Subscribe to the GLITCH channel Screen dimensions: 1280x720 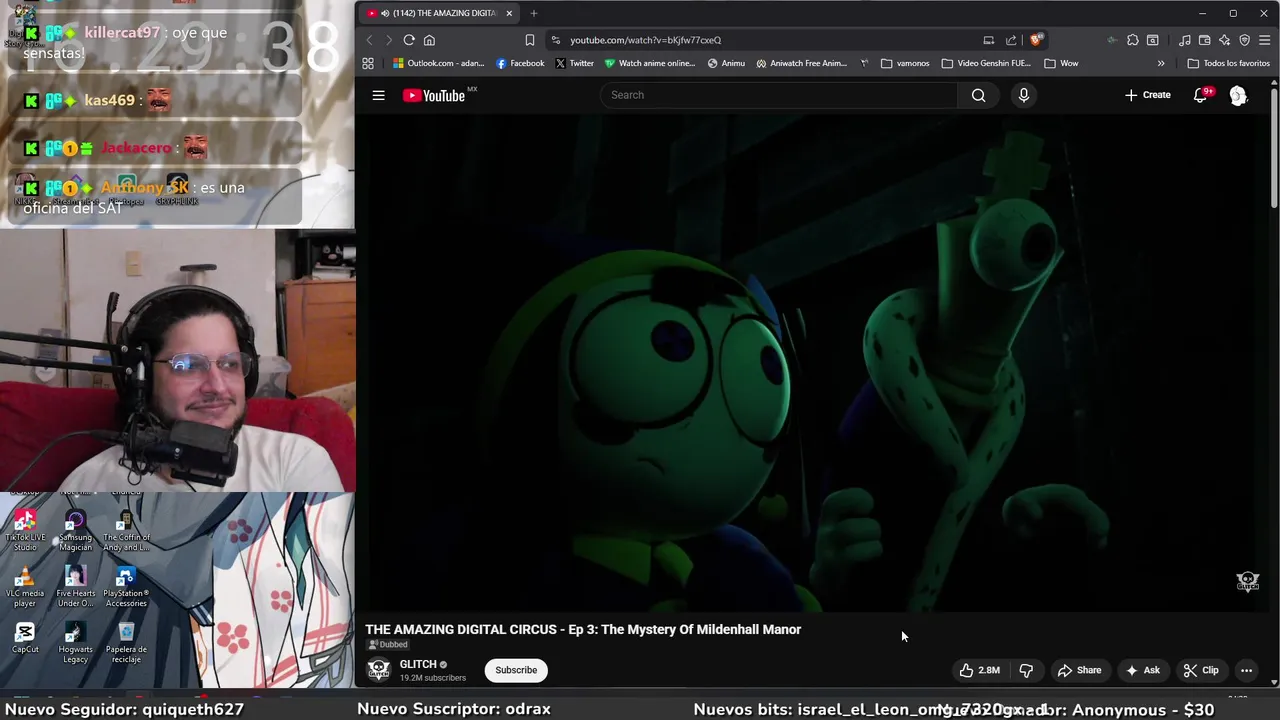pos(516,670)
